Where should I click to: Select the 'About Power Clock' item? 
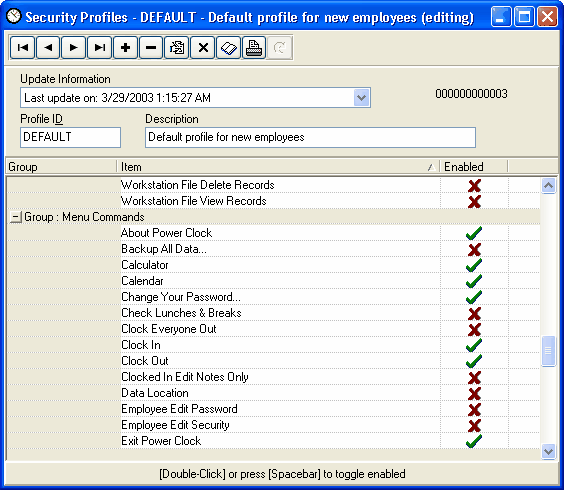click(167, 233)
